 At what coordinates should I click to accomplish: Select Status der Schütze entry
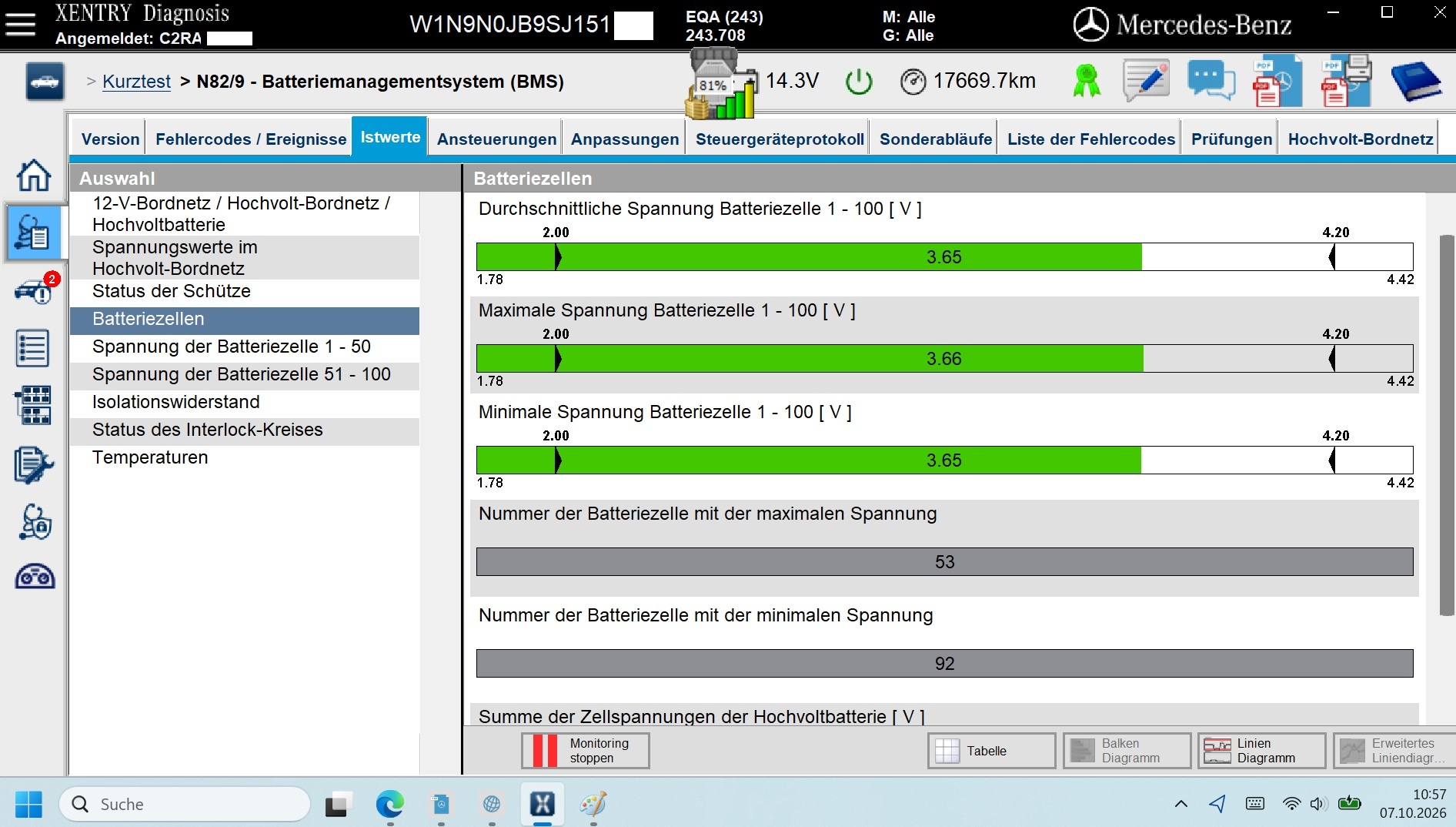pyautogui.click(x=245, y=292)
